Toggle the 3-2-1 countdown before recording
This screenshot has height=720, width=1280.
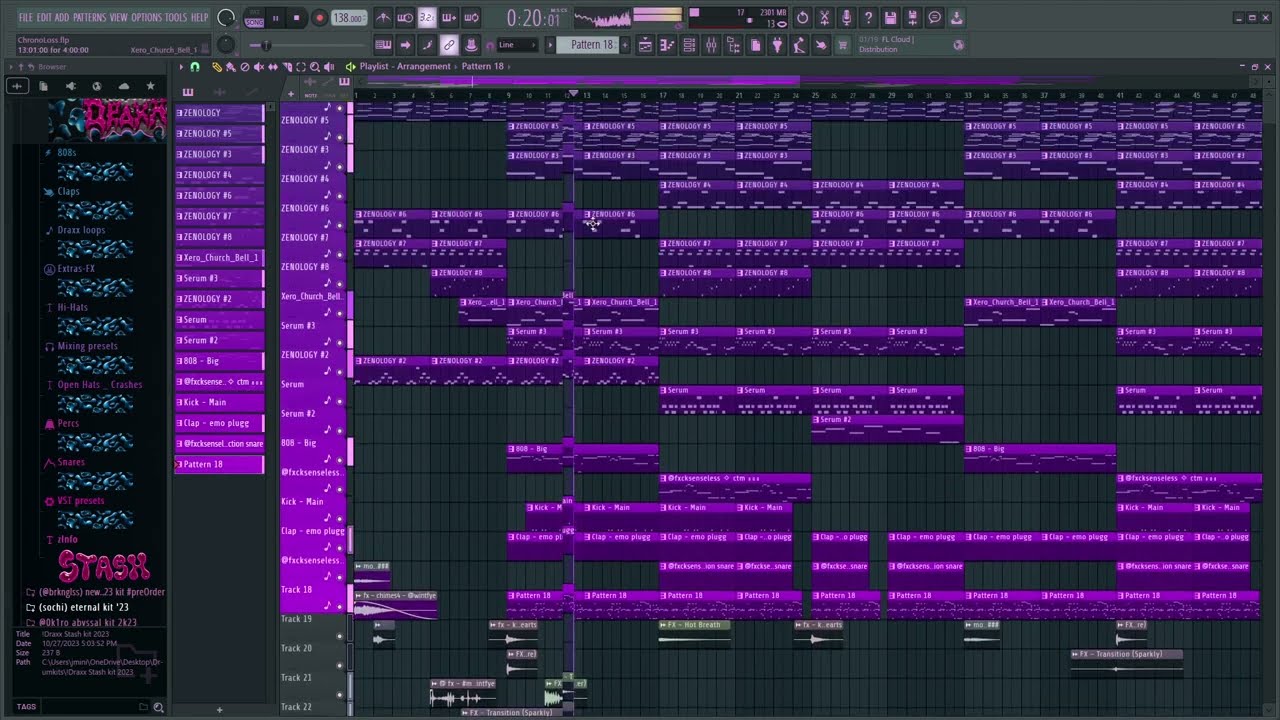click(x=427, y=18)
